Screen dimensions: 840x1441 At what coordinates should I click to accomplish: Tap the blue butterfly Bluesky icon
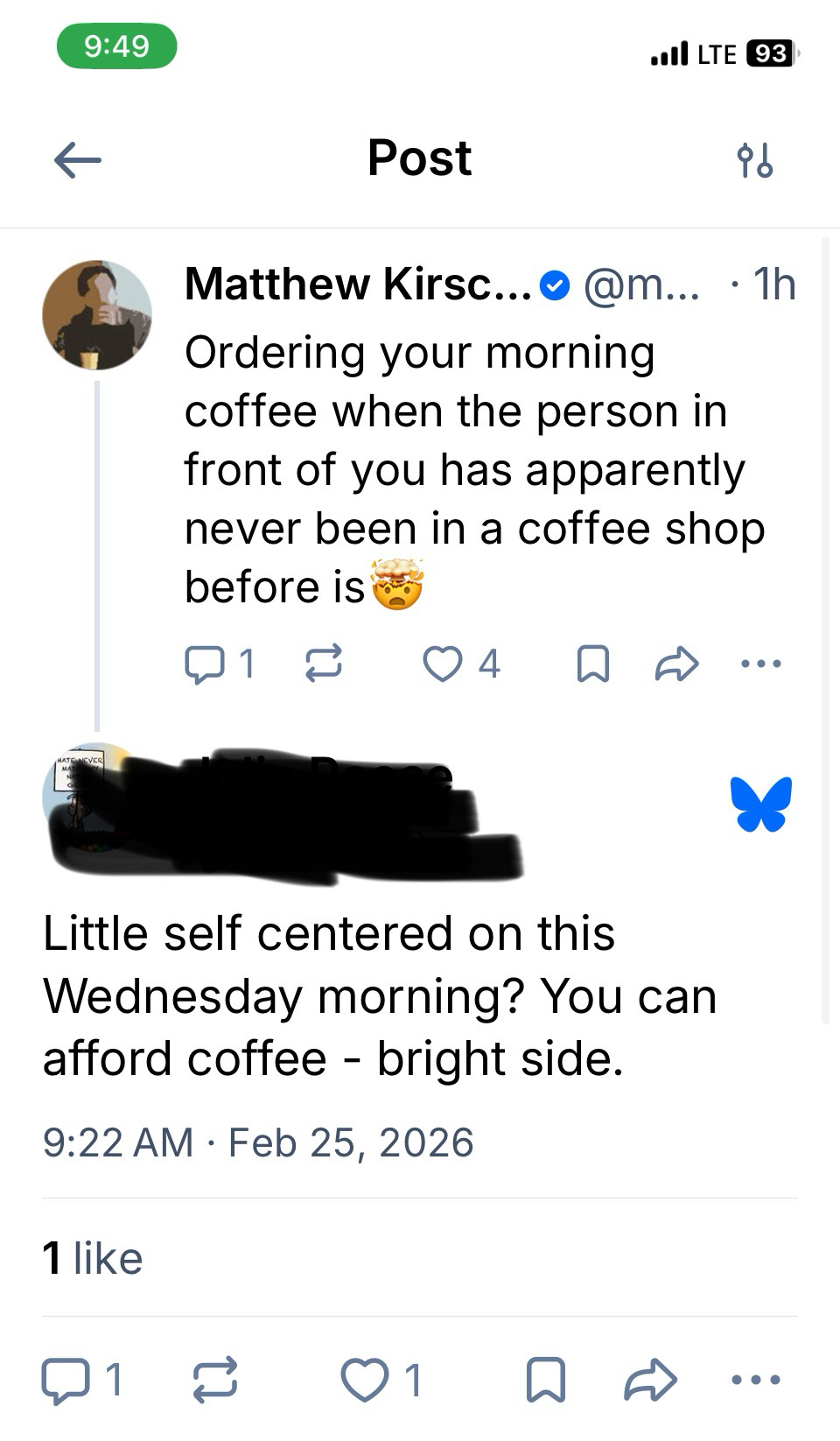(760, 804)
